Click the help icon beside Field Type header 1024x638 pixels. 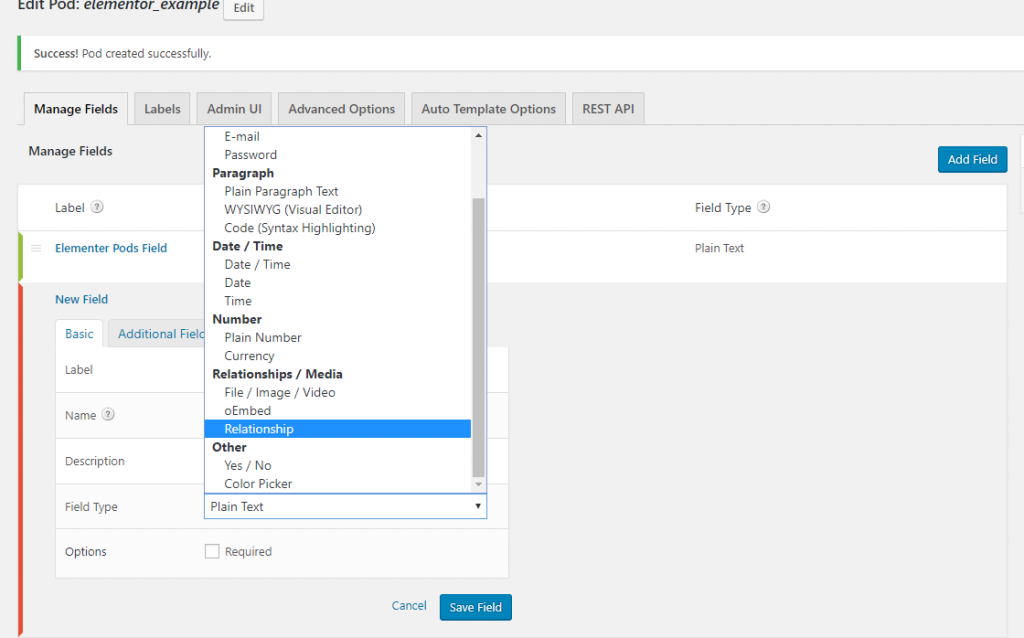tap(763, 208)
